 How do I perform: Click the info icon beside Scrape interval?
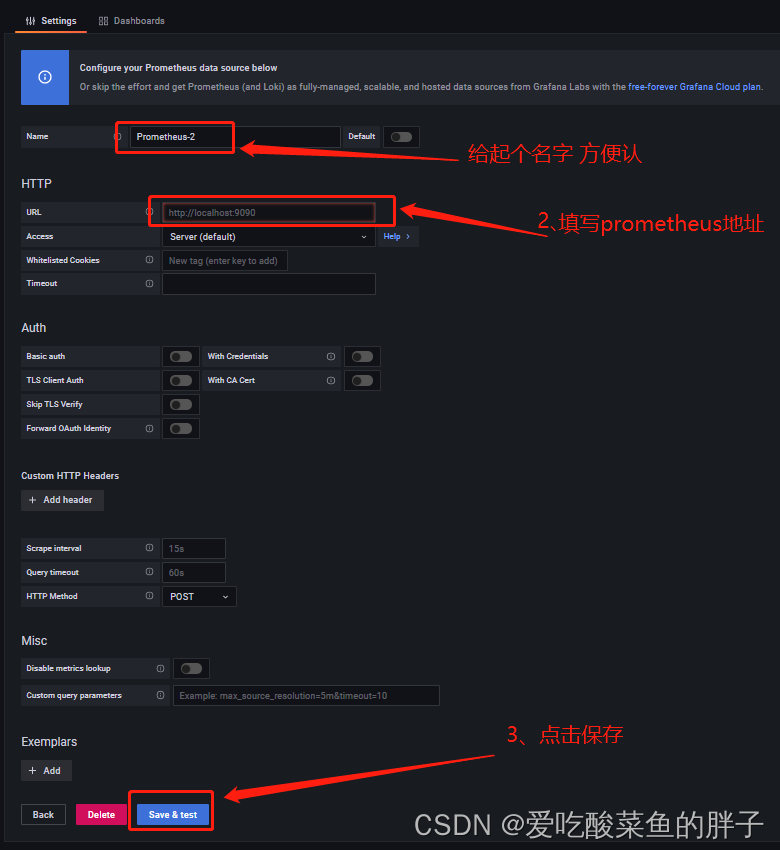[150, 548]
